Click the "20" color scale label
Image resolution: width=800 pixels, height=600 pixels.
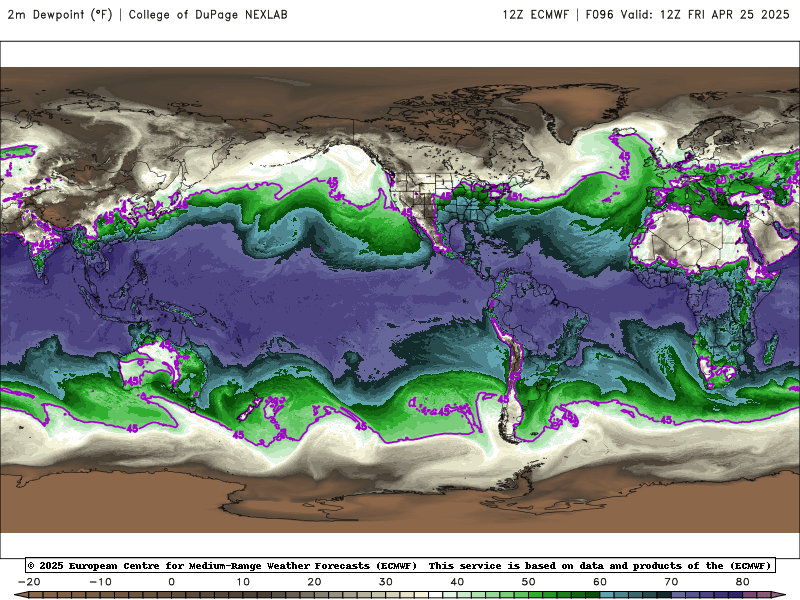(314, 582)
